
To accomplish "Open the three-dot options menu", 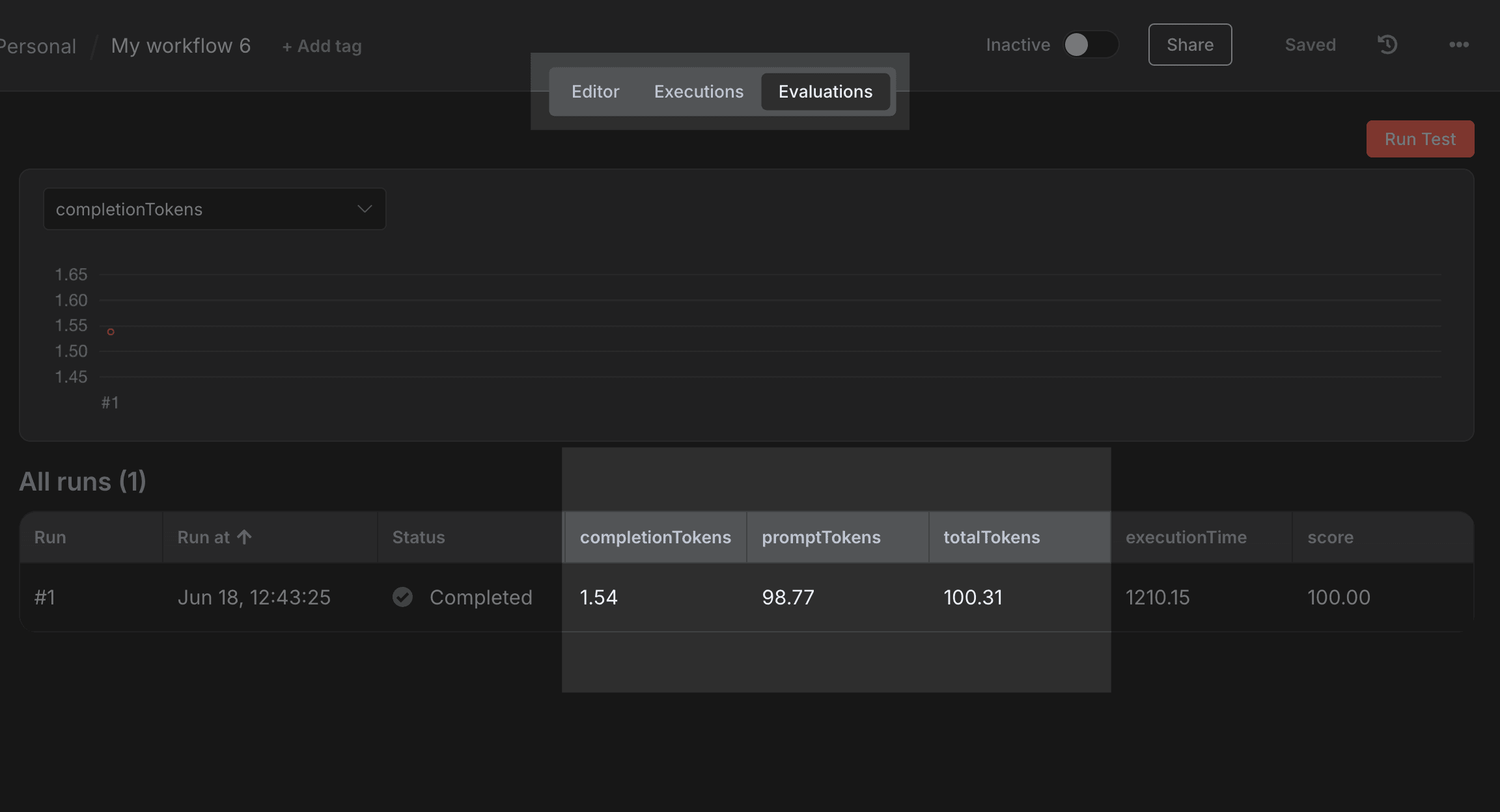I will tap(1460, 44).
